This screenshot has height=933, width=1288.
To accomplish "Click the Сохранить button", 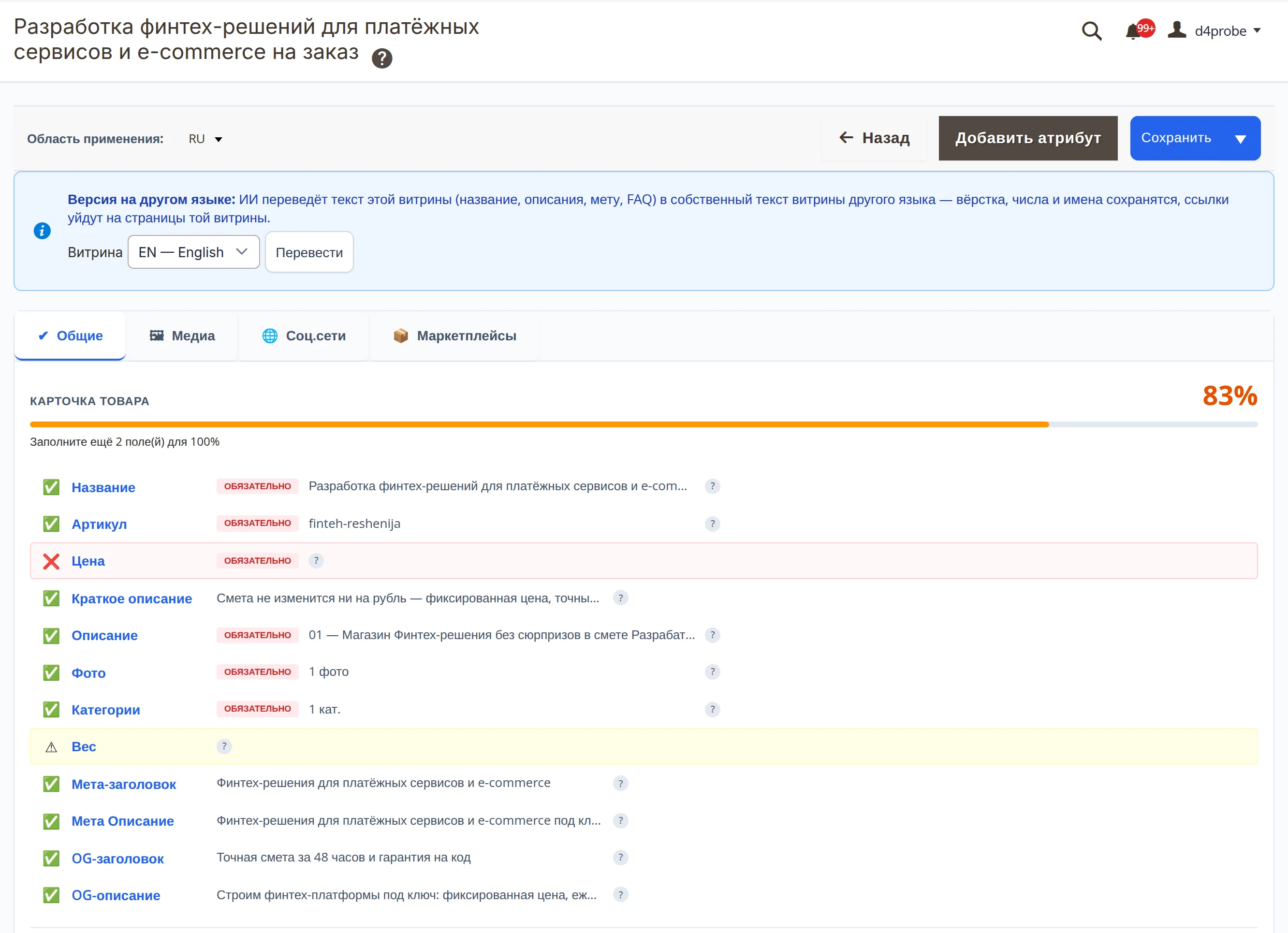I will pyautogui.click(x=1176, y=138).
